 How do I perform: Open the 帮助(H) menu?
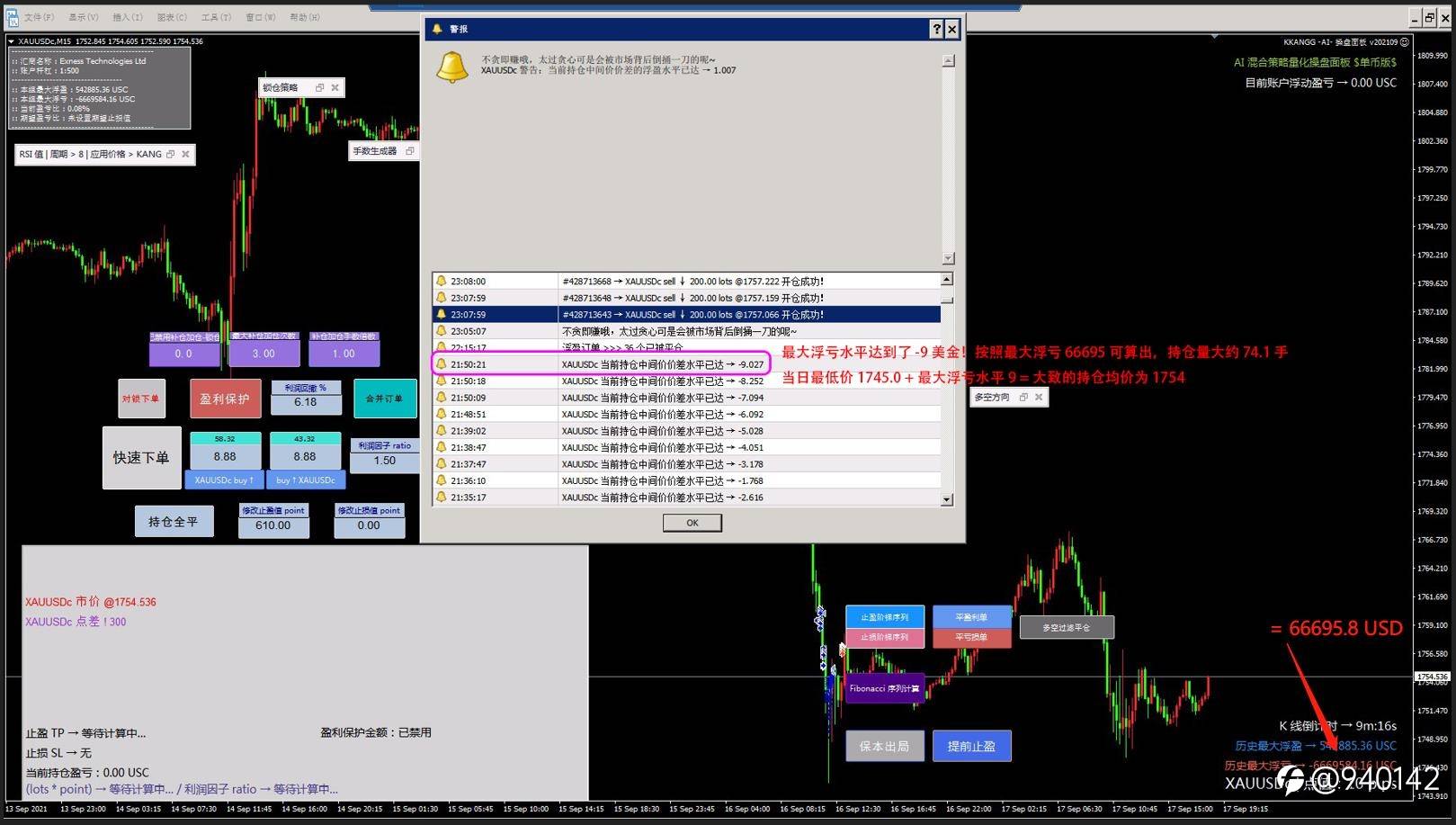tap(305, 17)
